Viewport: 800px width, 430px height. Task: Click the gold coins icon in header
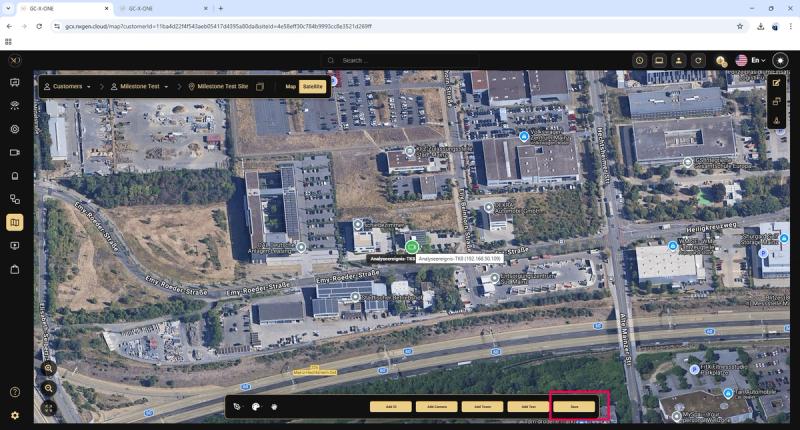coord(720,61)
